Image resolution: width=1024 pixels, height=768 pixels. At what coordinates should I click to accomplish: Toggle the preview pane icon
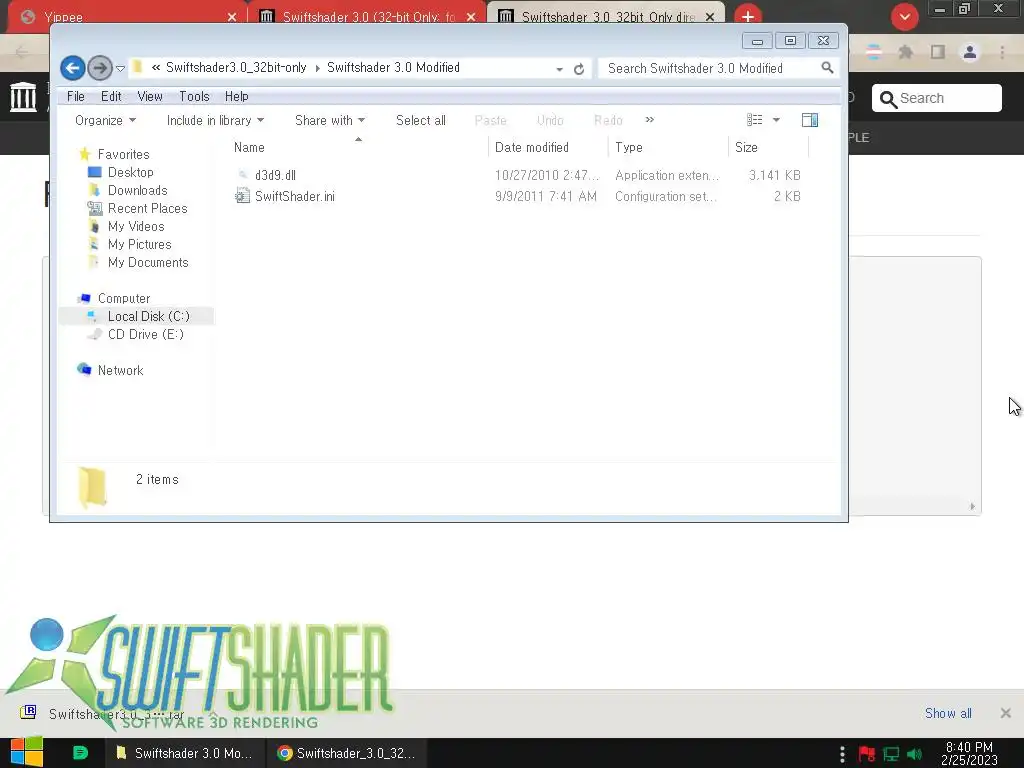(x=810, y=120)
